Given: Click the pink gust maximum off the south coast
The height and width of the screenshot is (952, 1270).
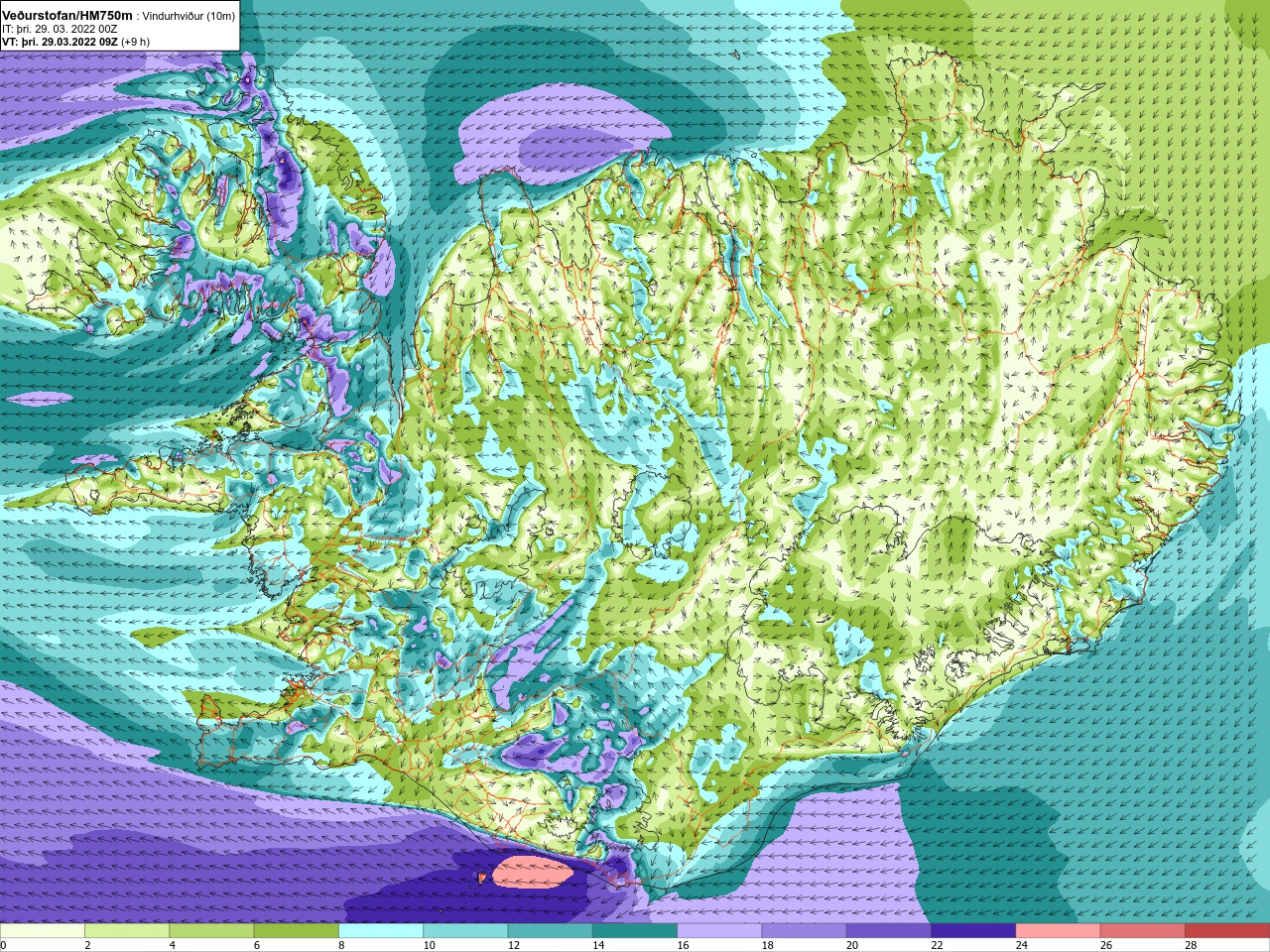Looking at the screenshot, I should pyautogui.click(x=534, y=873).
